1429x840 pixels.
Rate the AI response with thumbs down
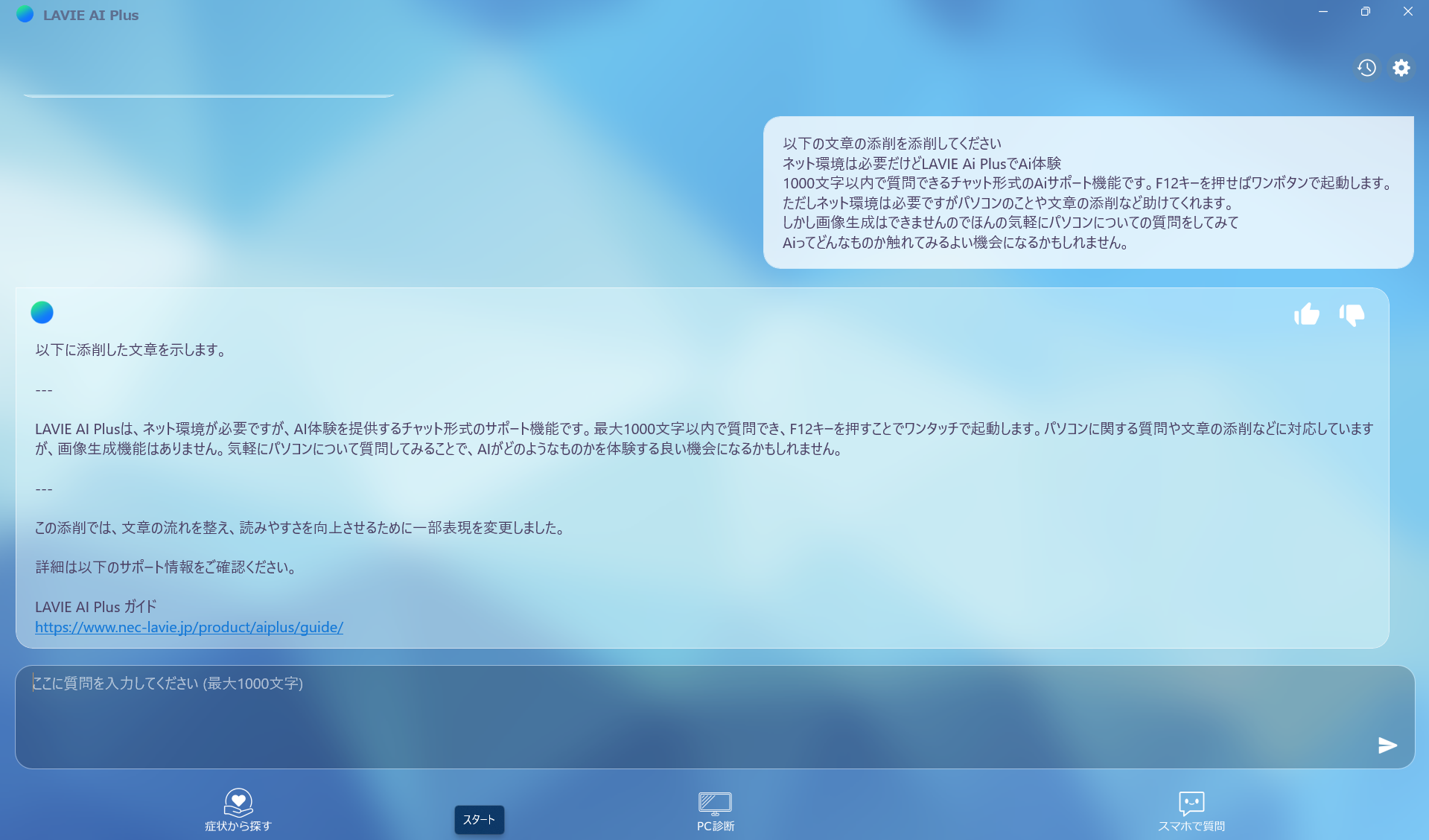pos(1352,315)
